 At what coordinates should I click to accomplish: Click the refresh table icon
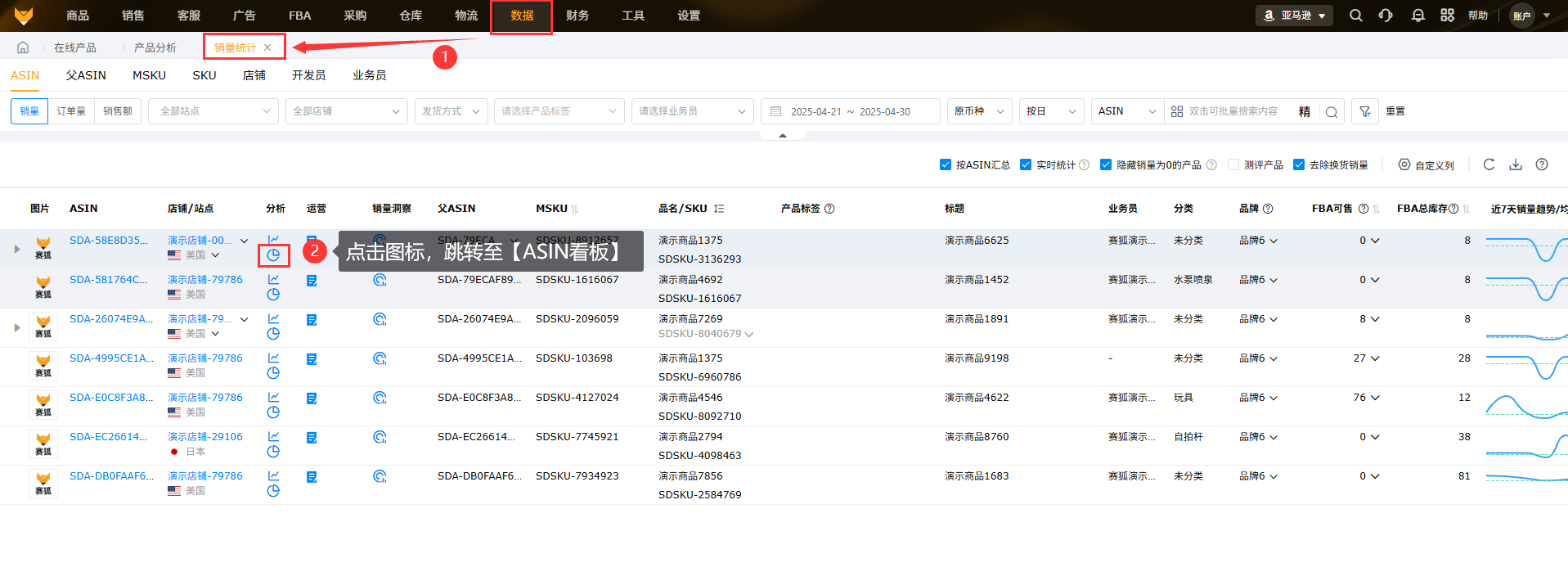point(1489,164)
